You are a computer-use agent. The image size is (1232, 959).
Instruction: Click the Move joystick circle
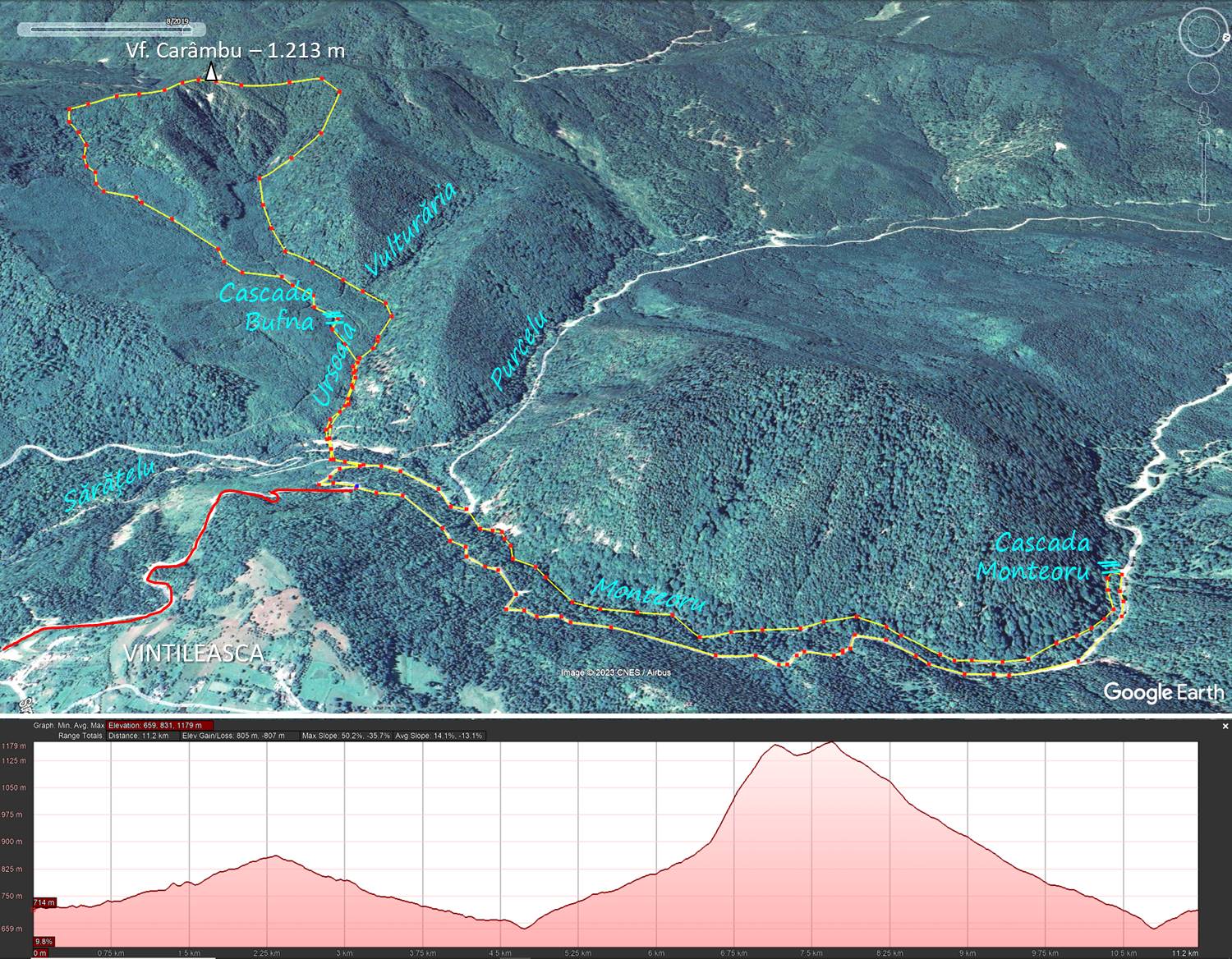pos(1203,79)
